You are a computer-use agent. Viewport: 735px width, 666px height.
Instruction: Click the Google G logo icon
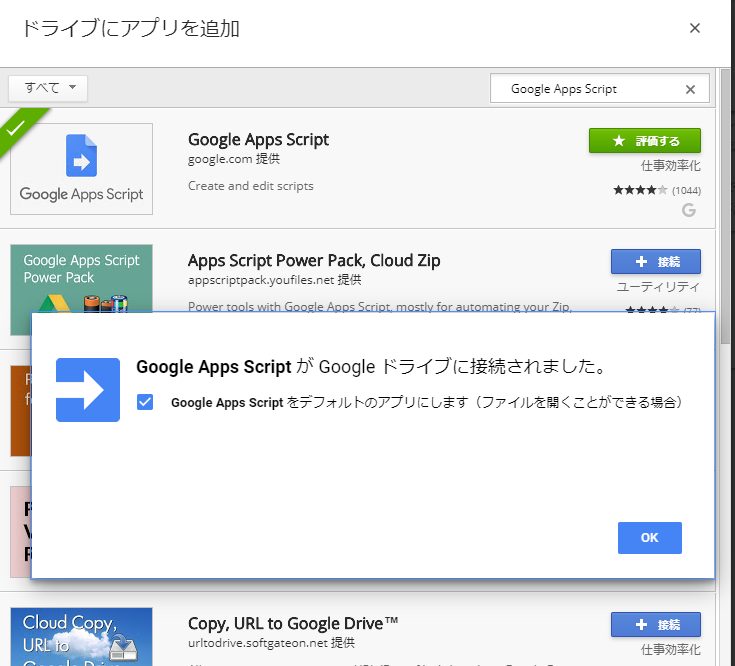689,210
